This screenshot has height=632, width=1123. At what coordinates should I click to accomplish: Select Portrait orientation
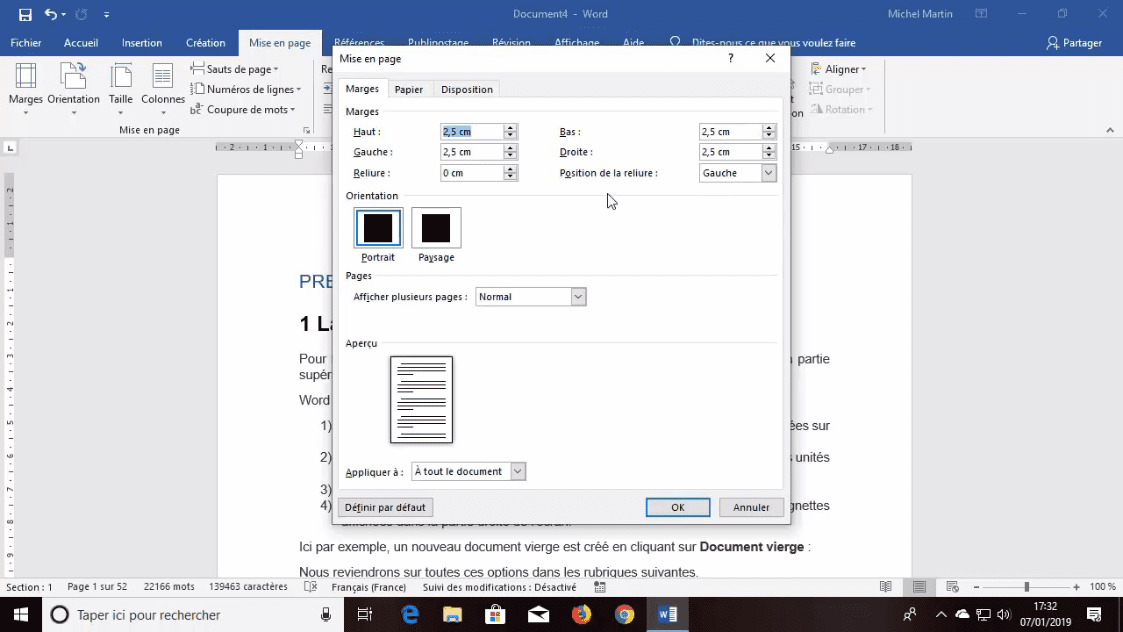coord(378,229)
